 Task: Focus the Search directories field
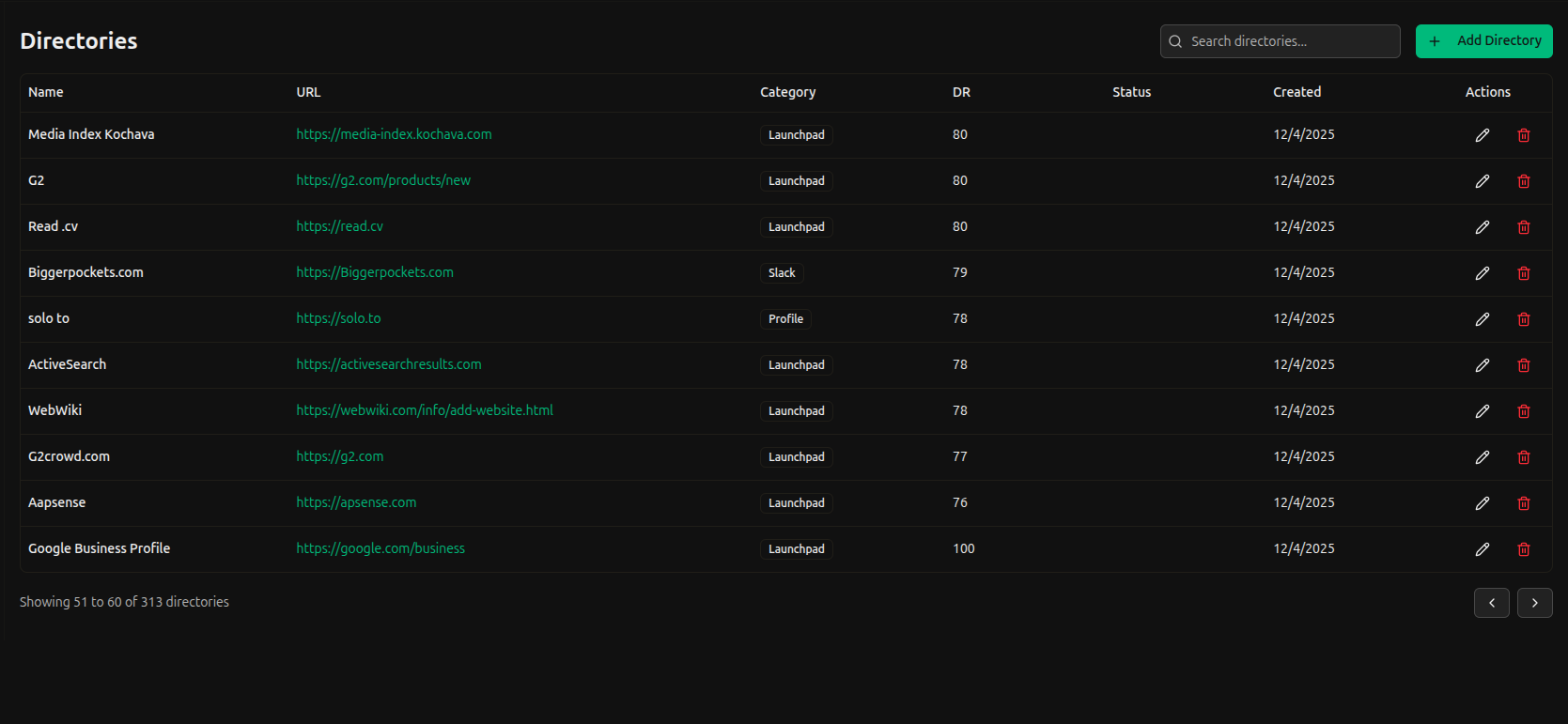point(1287,41)
